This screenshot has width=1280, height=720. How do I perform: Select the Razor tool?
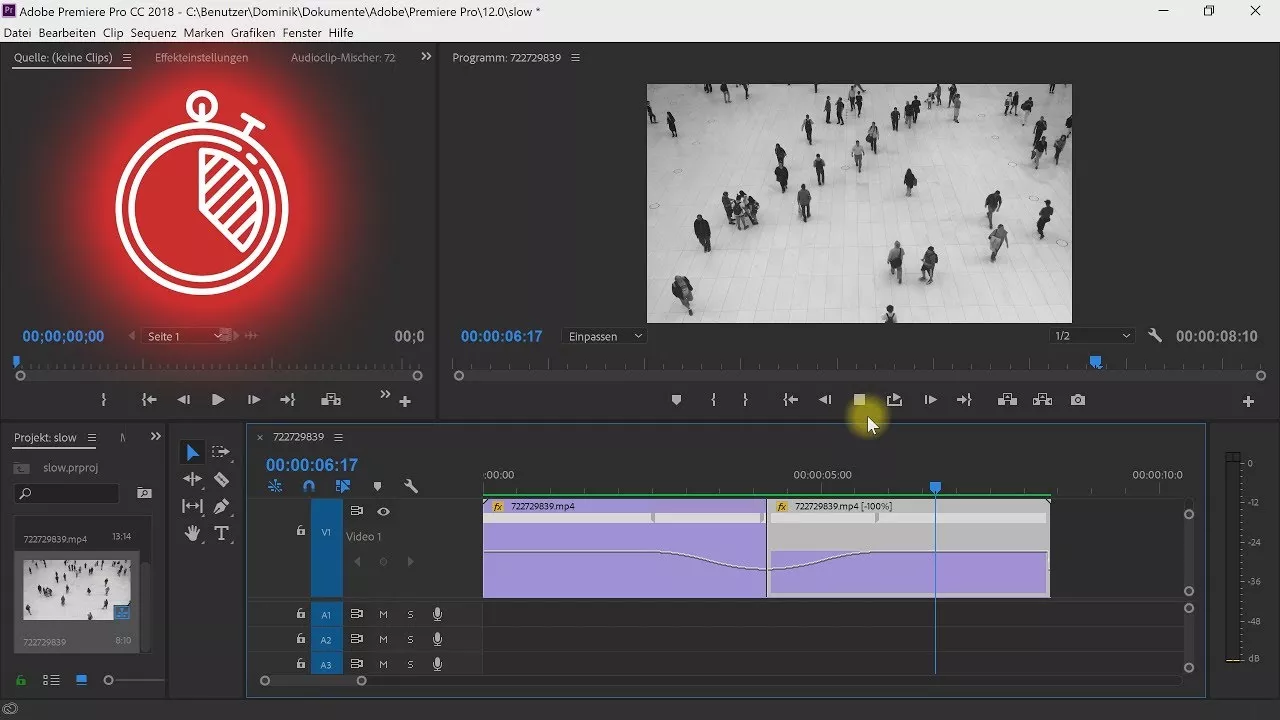(x=222, y=479)
